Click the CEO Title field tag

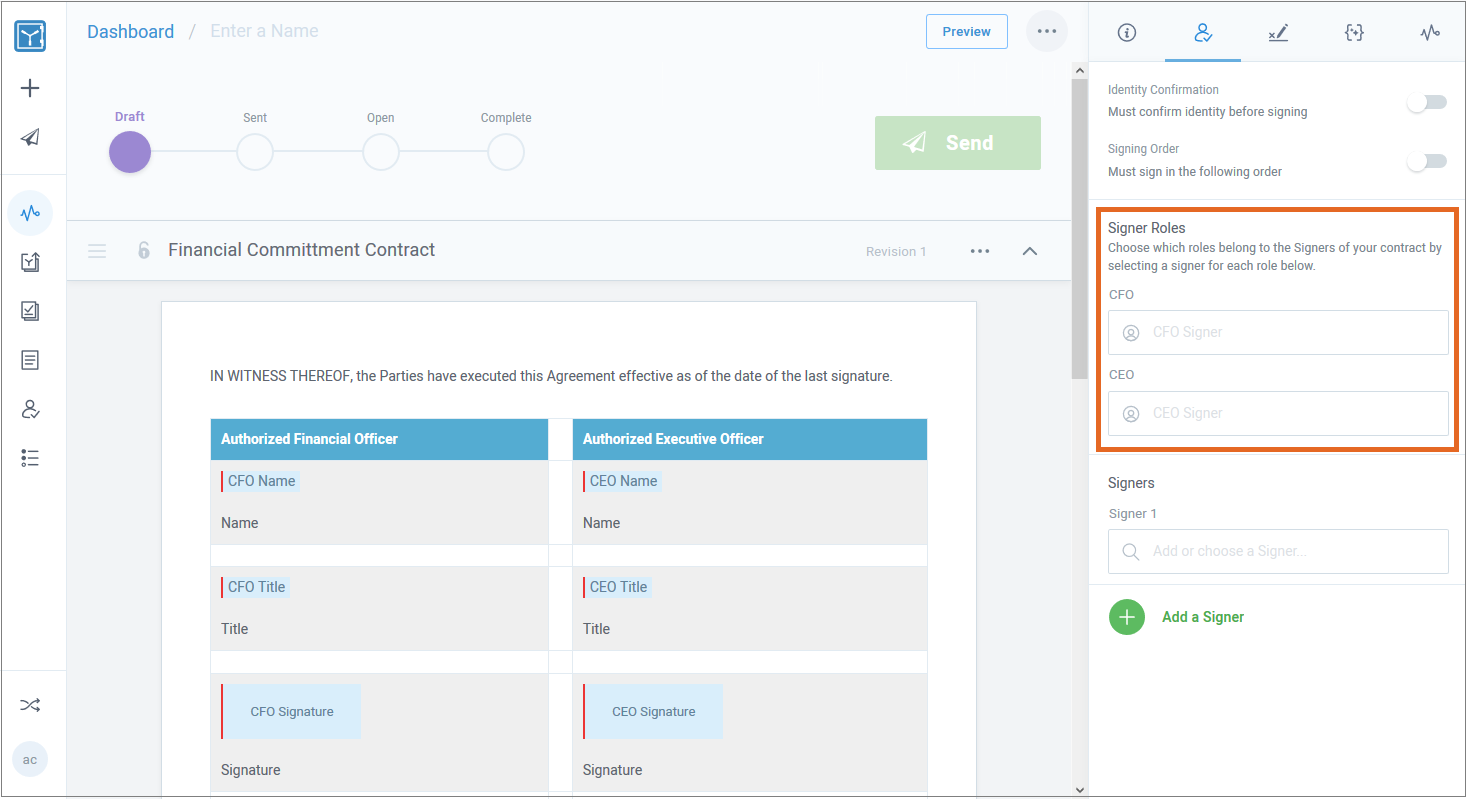coord(617,587)
